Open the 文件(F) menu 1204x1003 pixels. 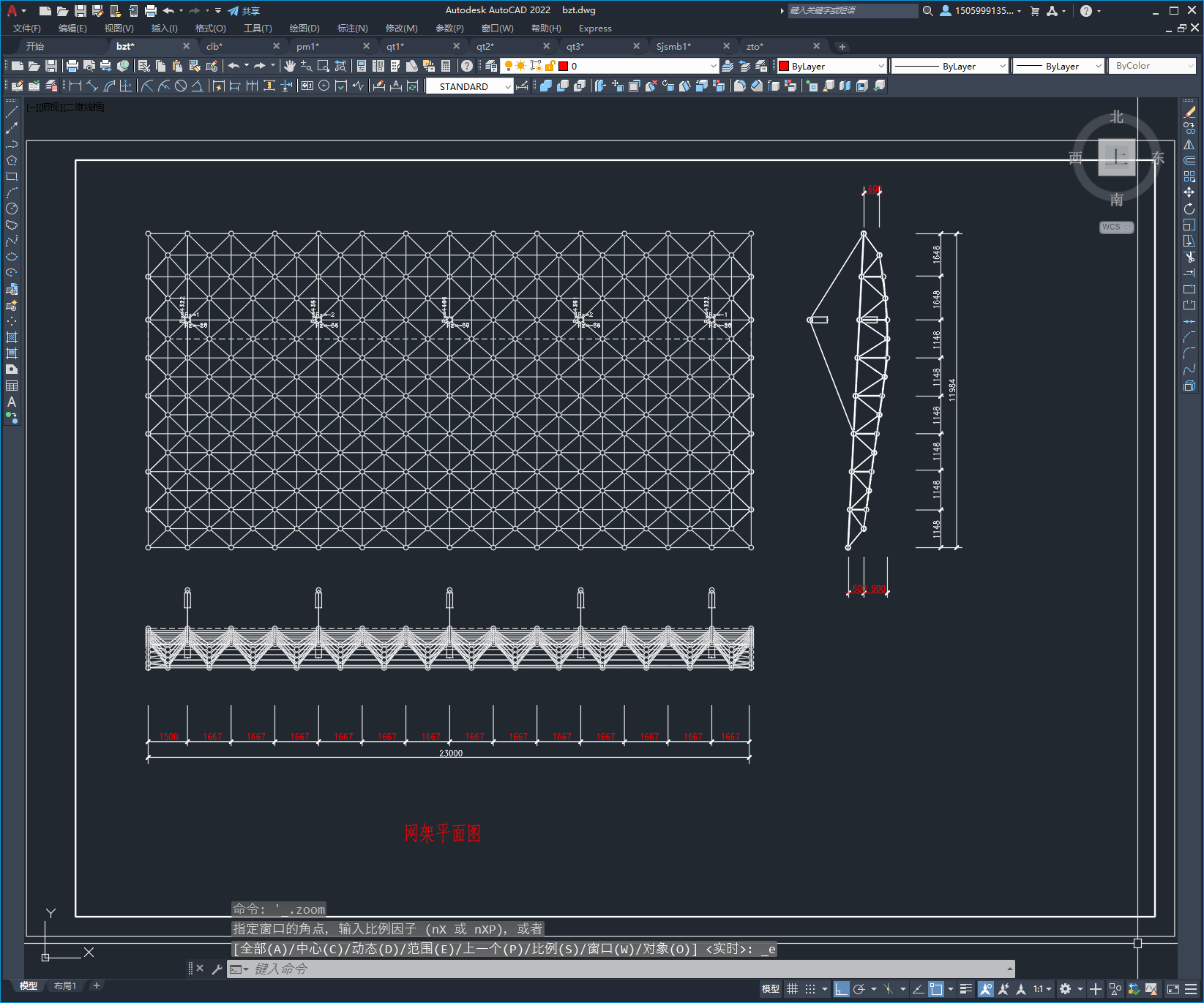click(27, 29)
